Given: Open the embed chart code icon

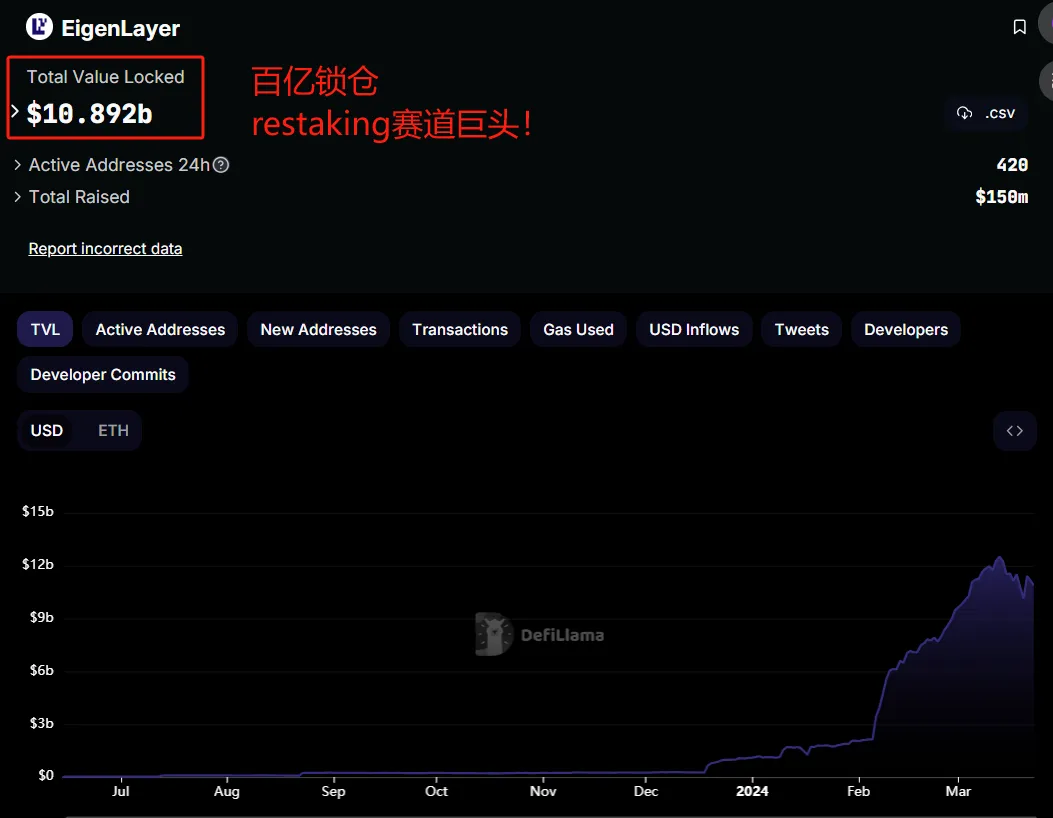Looking at the screenshot, I should coord(1015,430).
